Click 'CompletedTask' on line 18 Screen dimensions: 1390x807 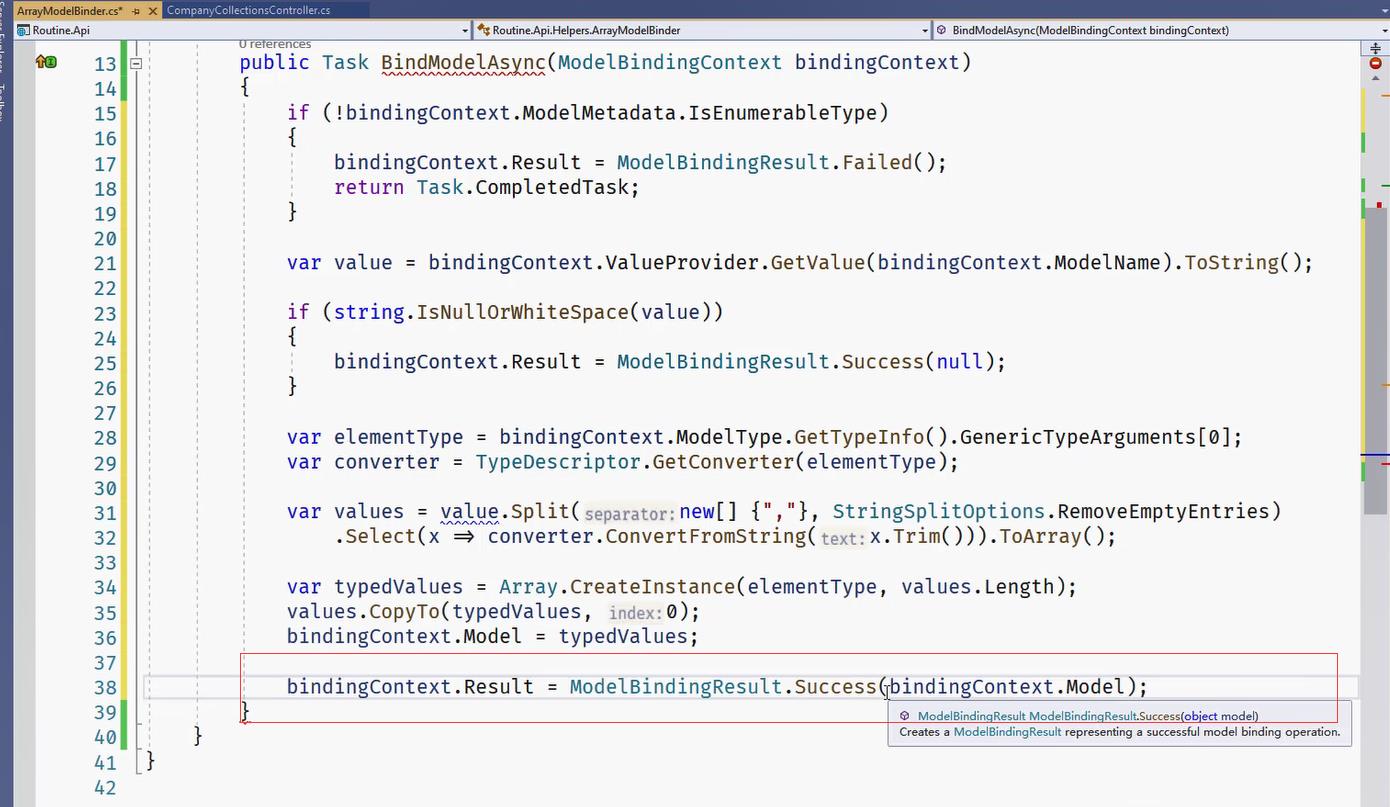click(x=552, y=187)
